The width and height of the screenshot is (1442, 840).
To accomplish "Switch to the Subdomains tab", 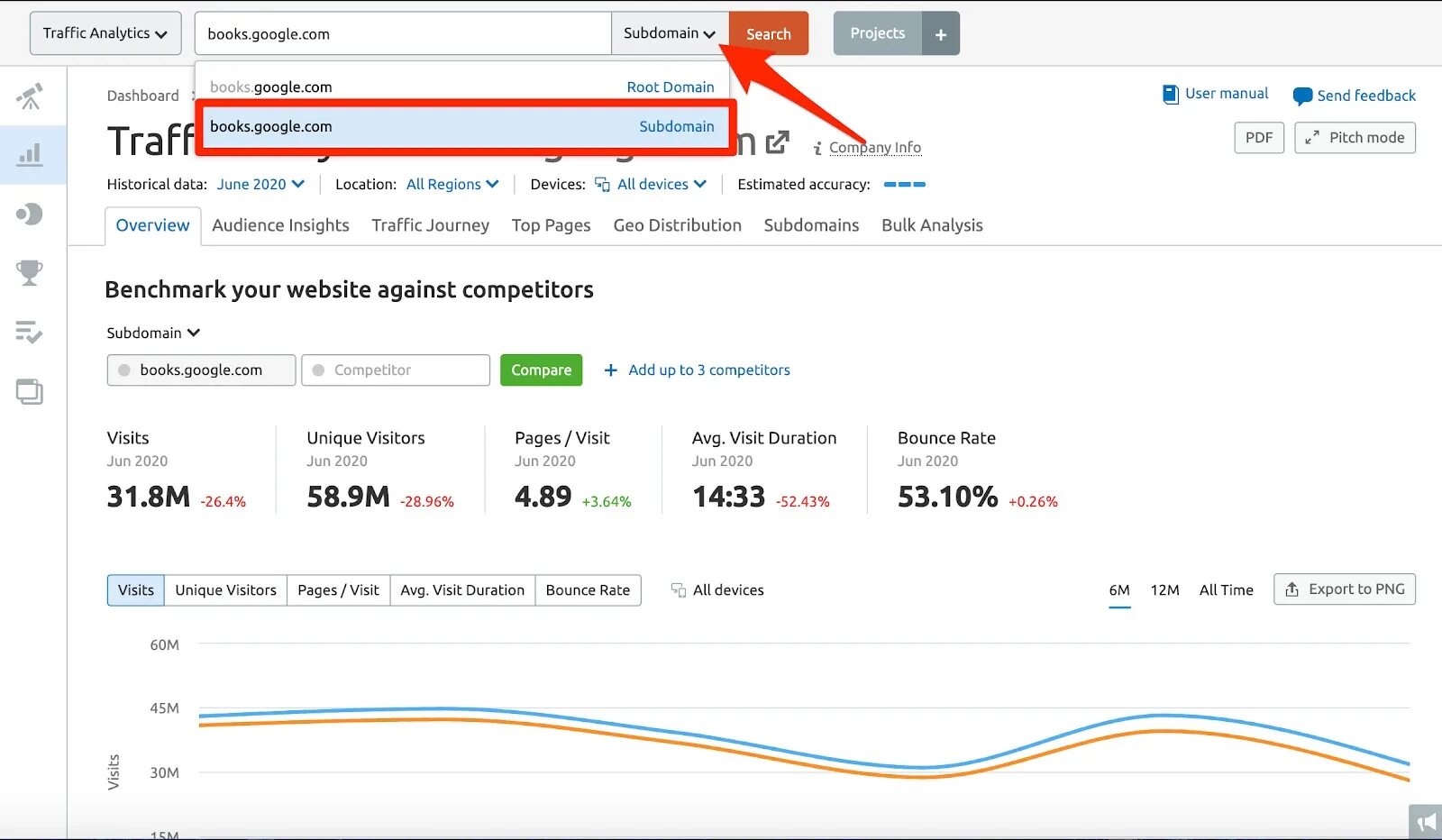I will click(x=811, y=225).
